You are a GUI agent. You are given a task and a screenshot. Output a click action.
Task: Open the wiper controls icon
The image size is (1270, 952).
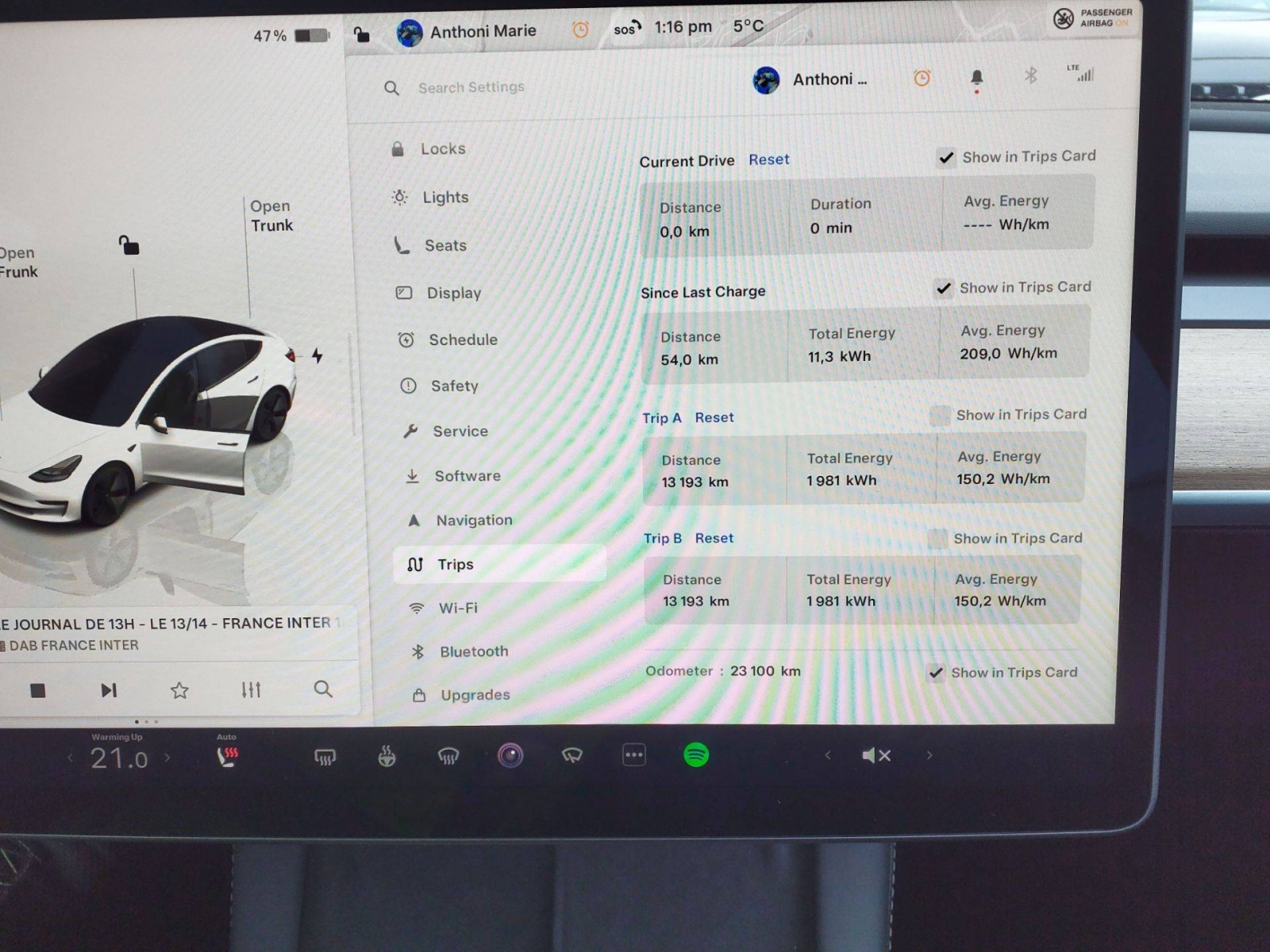[571, 755]
